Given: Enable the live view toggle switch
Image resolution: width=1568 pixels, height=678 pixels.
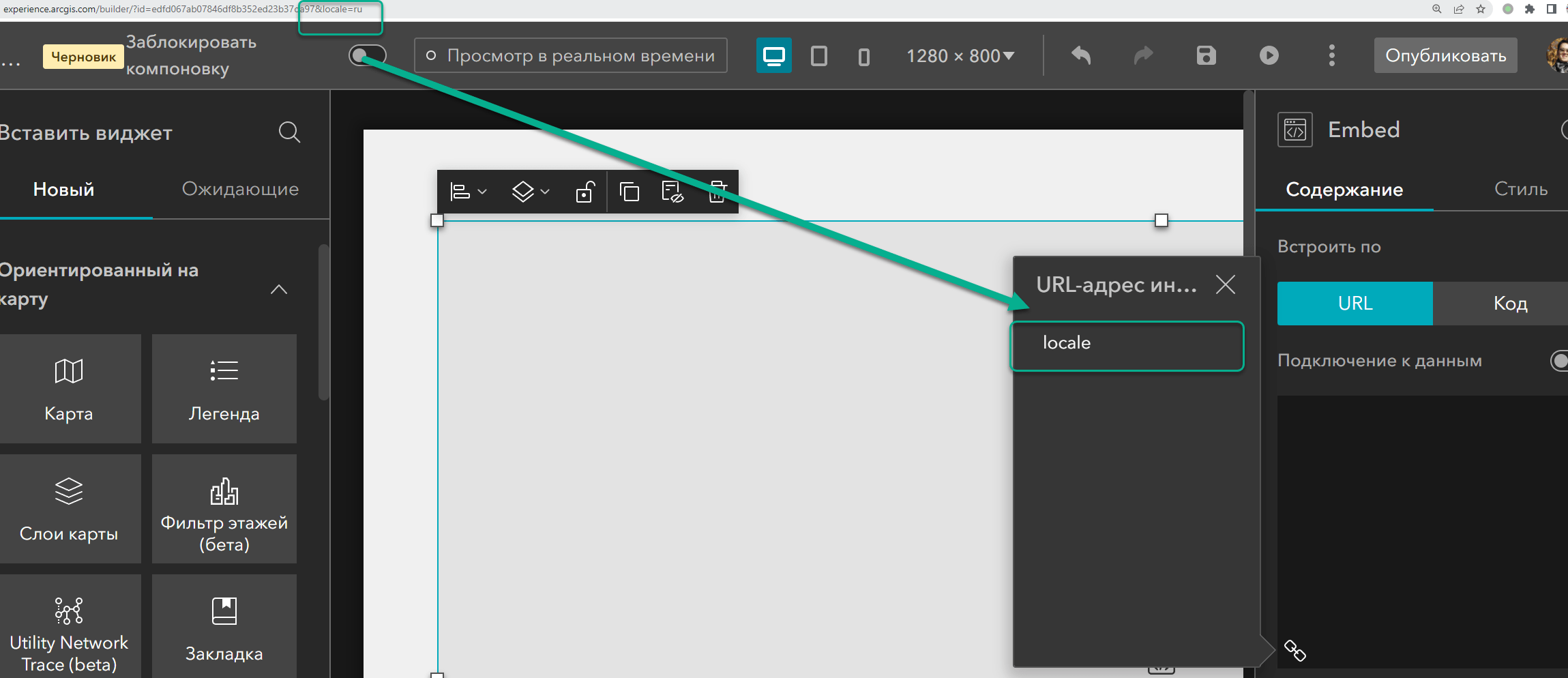Looking at the screenshot, I should [367, 55].
